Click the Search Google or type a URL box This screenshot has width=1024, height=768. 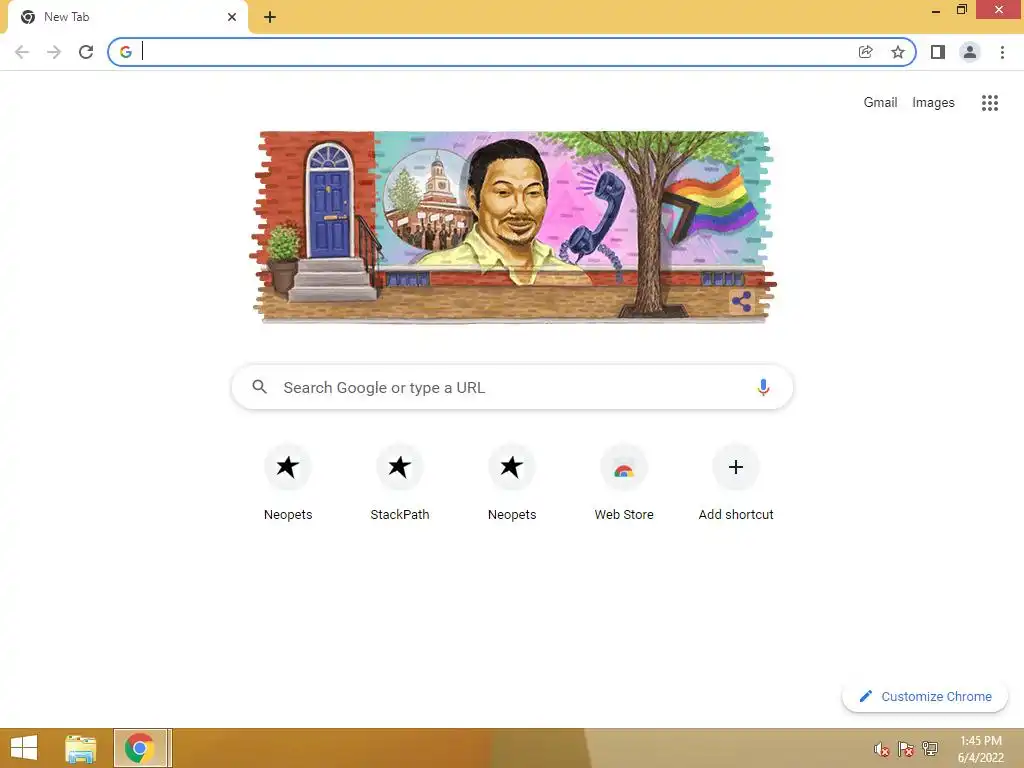(x=513, y=387)
